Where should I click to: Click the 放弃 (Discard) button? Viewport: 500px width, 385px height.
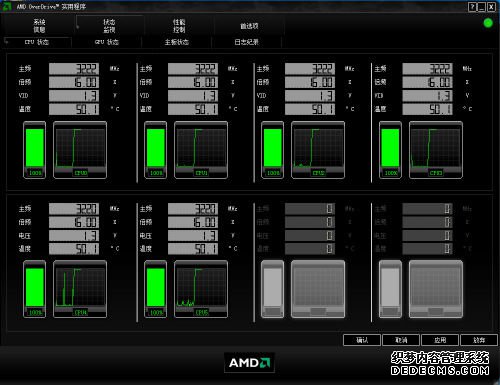pyautogui.click(x=479, y=340)
